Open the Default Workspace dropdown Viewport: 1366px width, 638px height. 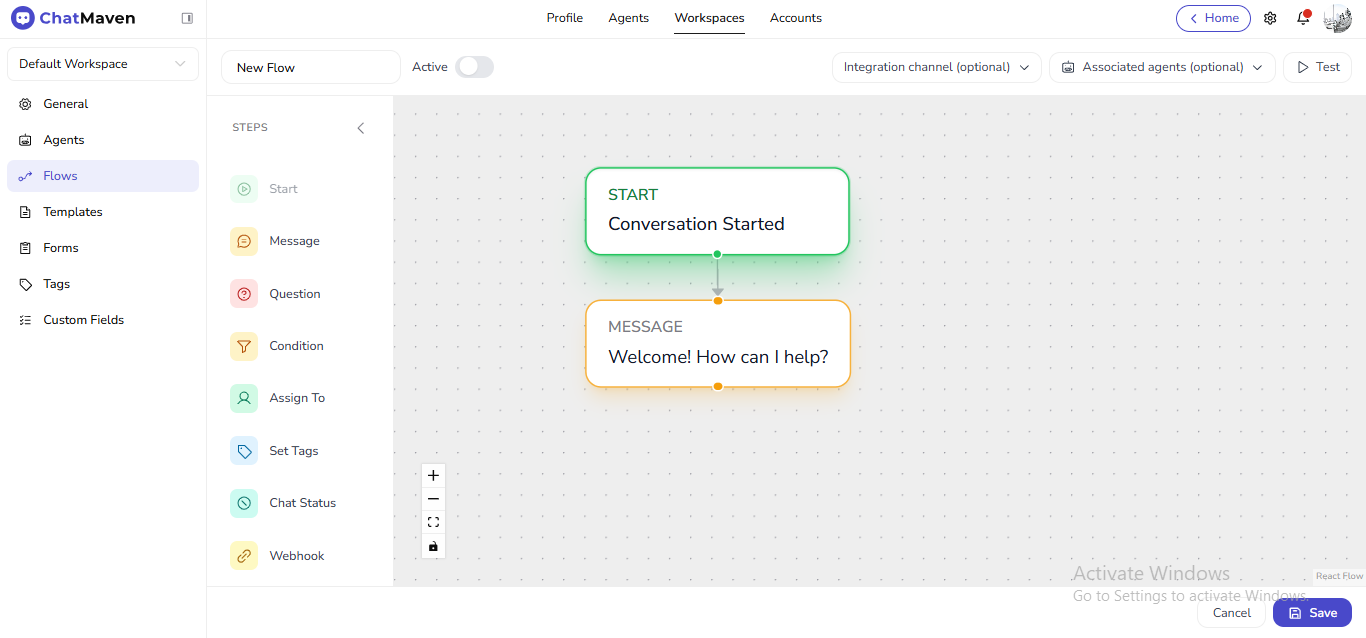(x=102, y=63)
